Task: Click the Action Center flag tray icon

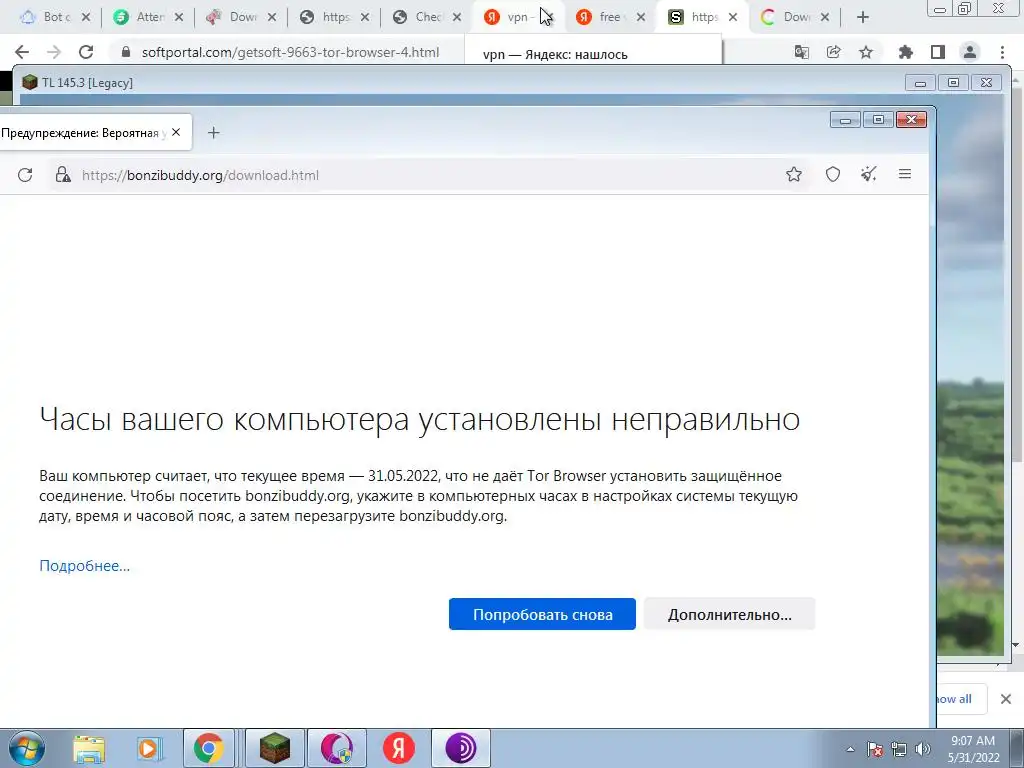Action: (x=875, y=749)
